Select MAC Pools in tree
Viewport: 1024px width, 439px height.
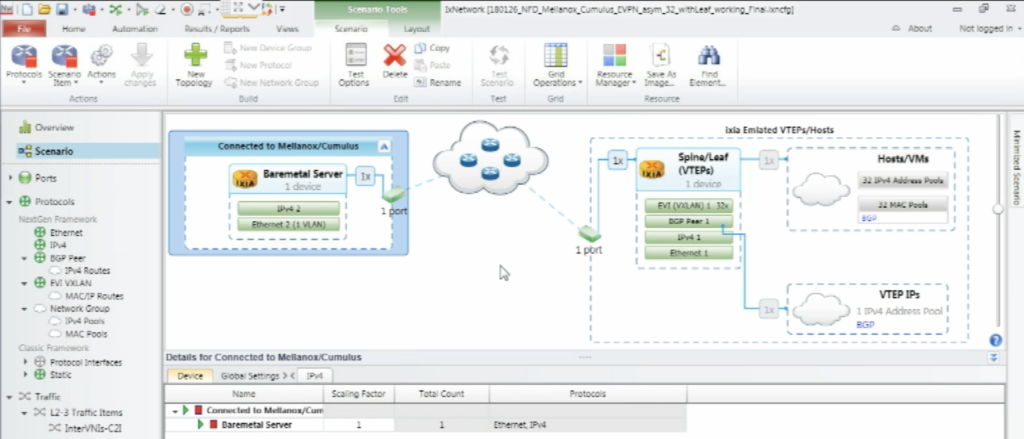click(x=86, y=334)
